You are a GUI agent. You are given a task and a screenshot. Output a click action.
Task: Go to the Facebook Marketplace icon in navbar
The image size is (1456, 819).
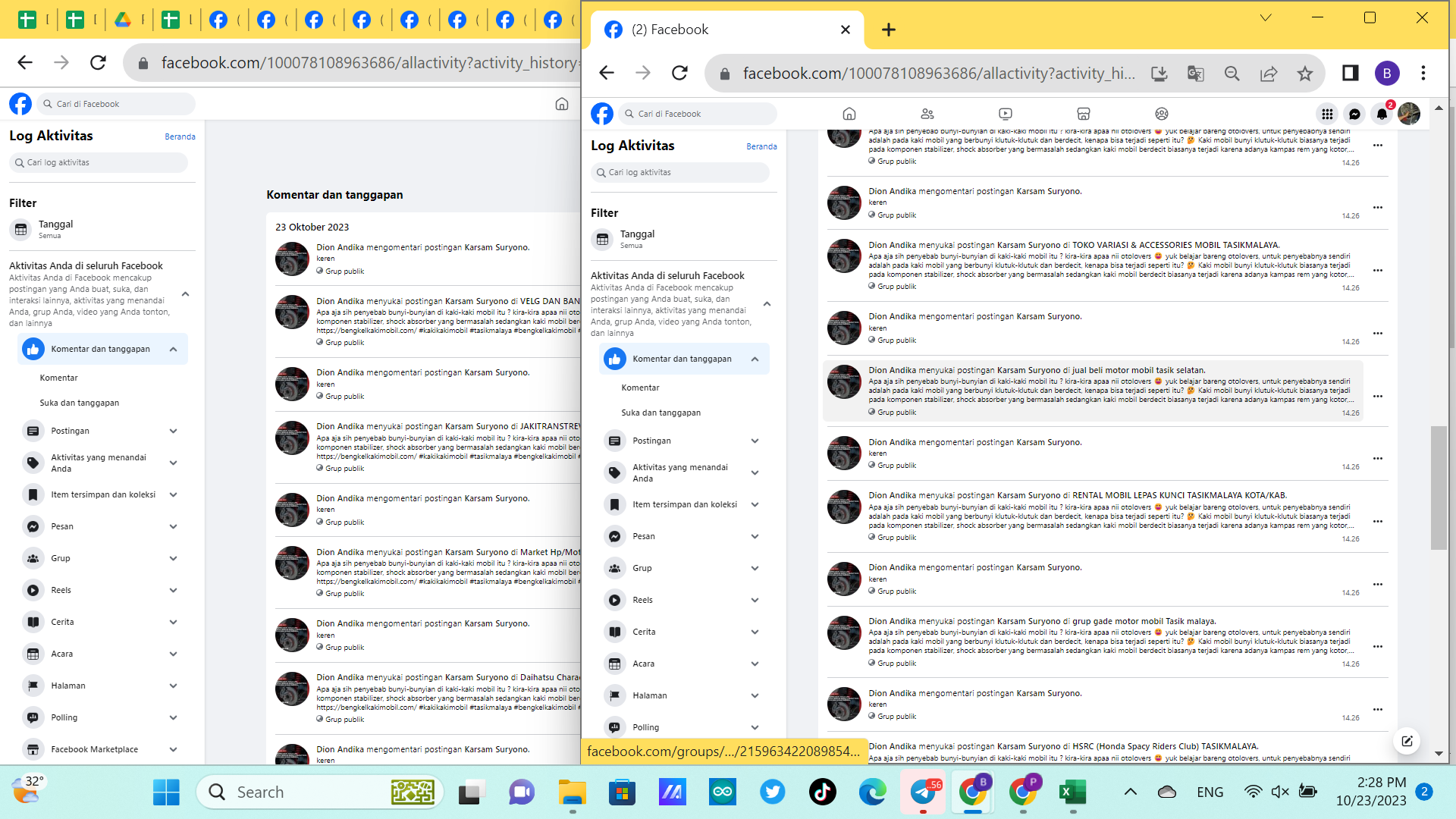tap(1083, 114)
